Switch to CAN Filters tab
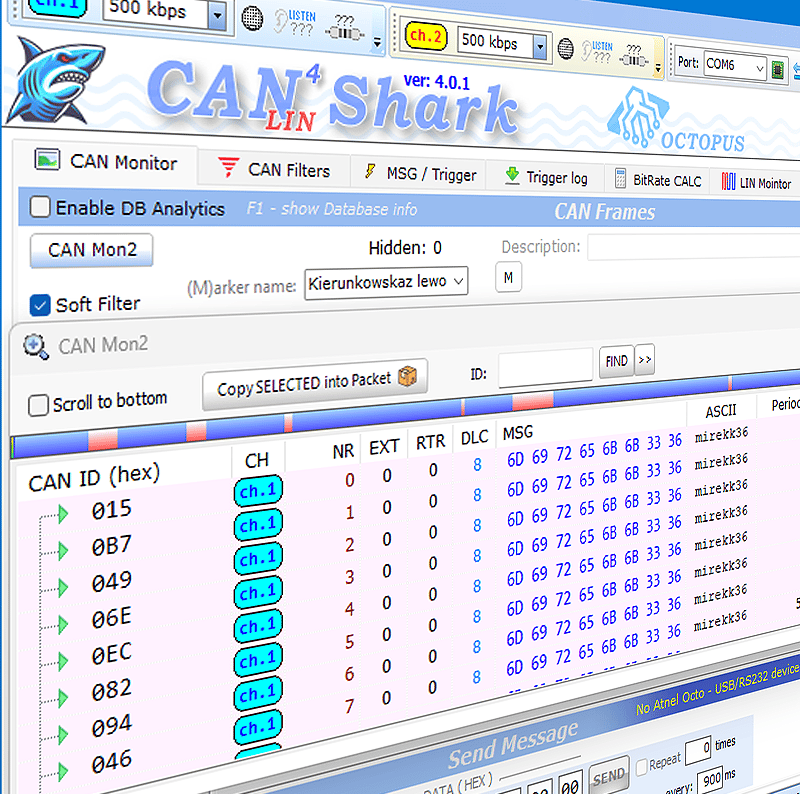This screenshot has height=794, width=800. (274, 169)
